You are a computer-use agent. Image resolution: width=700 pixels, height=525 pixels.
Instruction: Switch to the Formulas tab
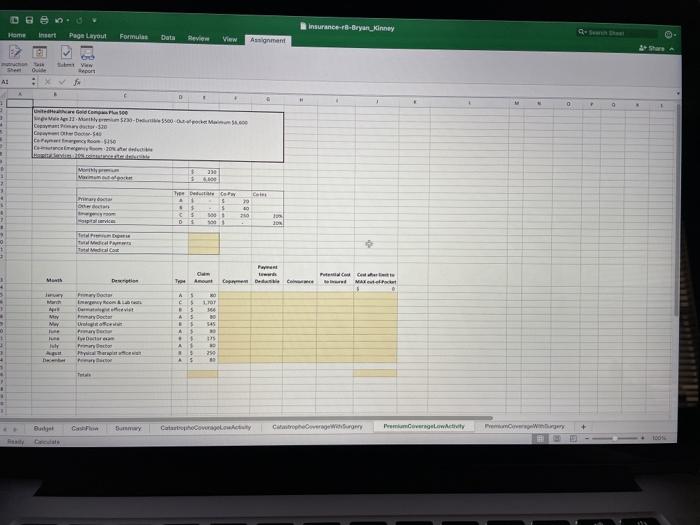pyautogui.click(x=133, y=37)
